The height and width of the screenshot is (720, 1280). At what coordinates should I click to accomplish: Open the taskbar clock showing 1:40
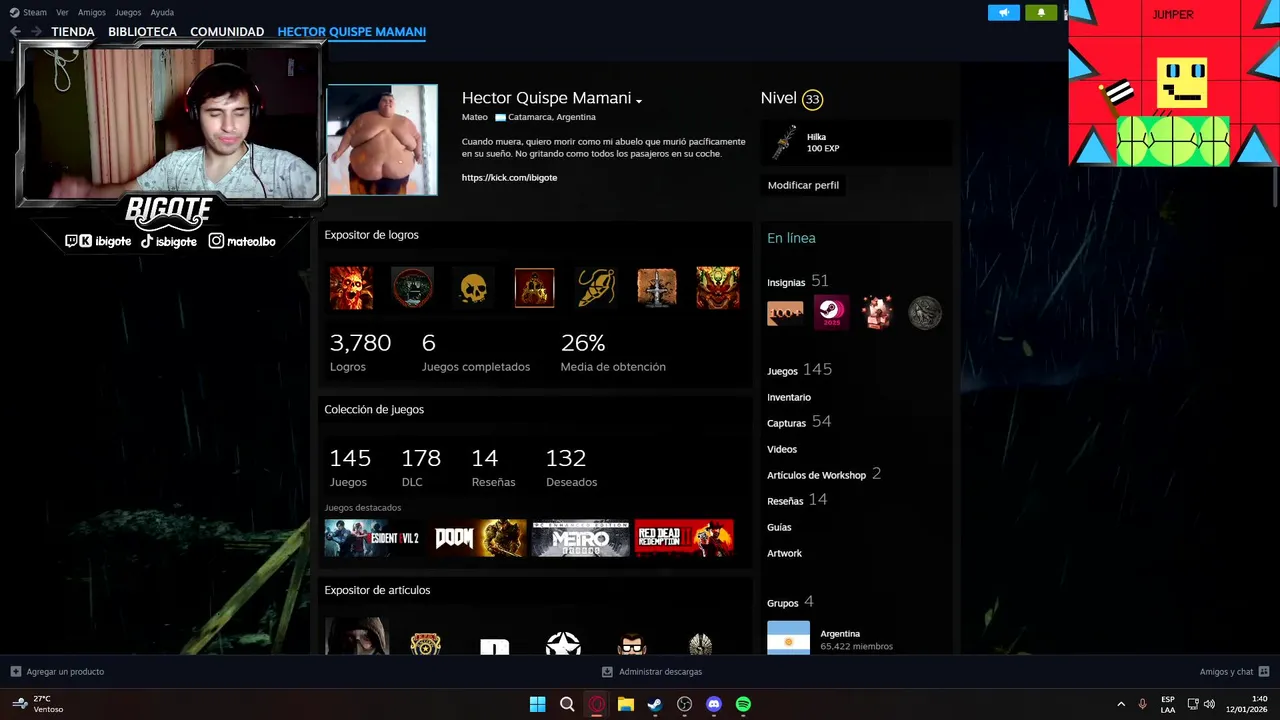[1247, 704]
